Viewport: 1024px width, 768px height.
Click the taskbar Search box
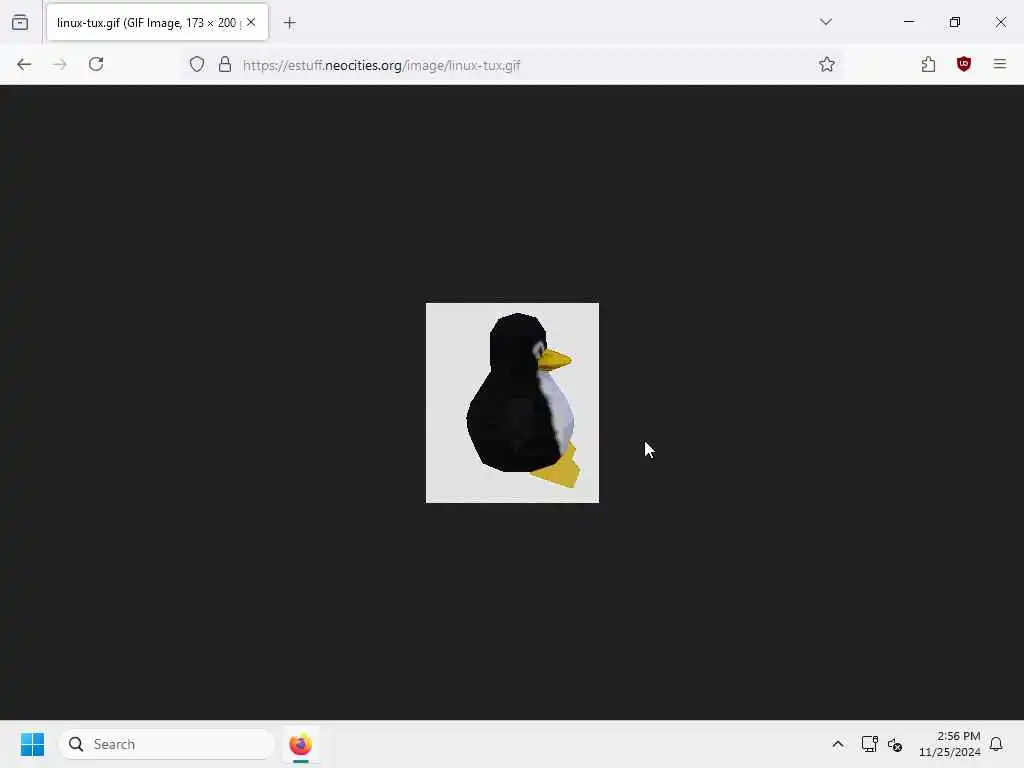pyautogui.click(x=167, y=744)
